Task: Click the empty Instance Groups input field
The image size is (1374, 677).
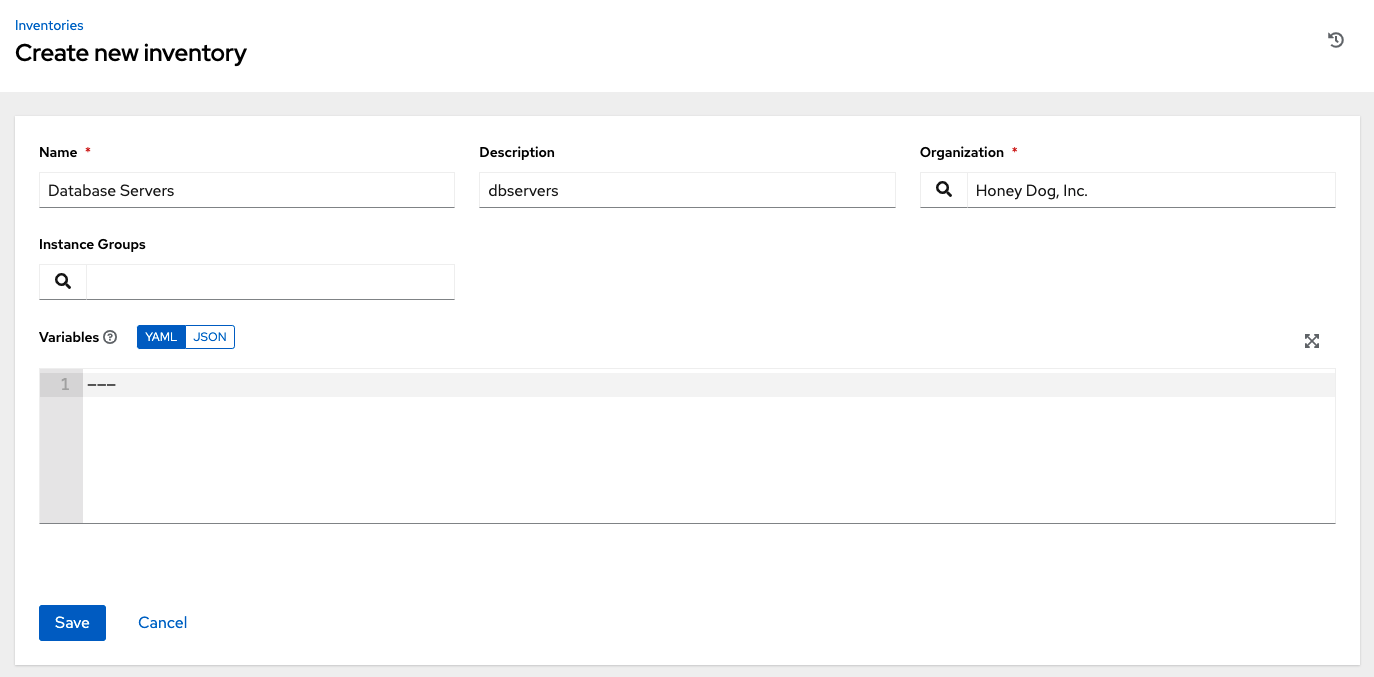Action: (270, 282)
